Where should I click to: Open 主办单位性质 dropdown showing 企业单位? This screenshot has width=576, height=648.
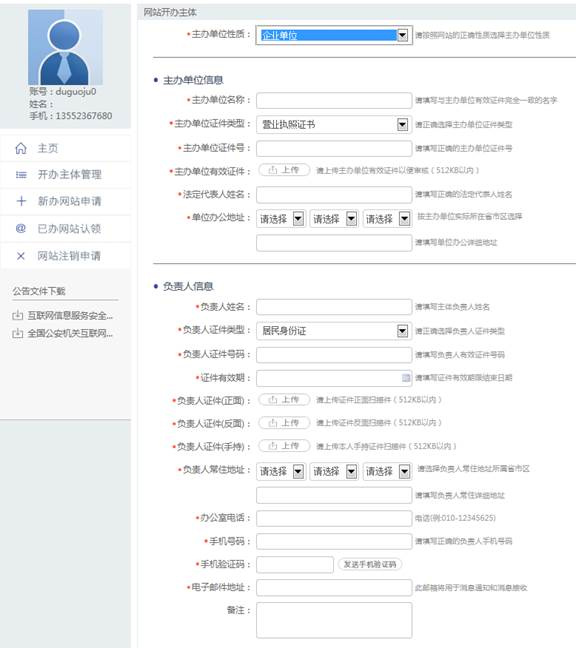tap(334, 35)
